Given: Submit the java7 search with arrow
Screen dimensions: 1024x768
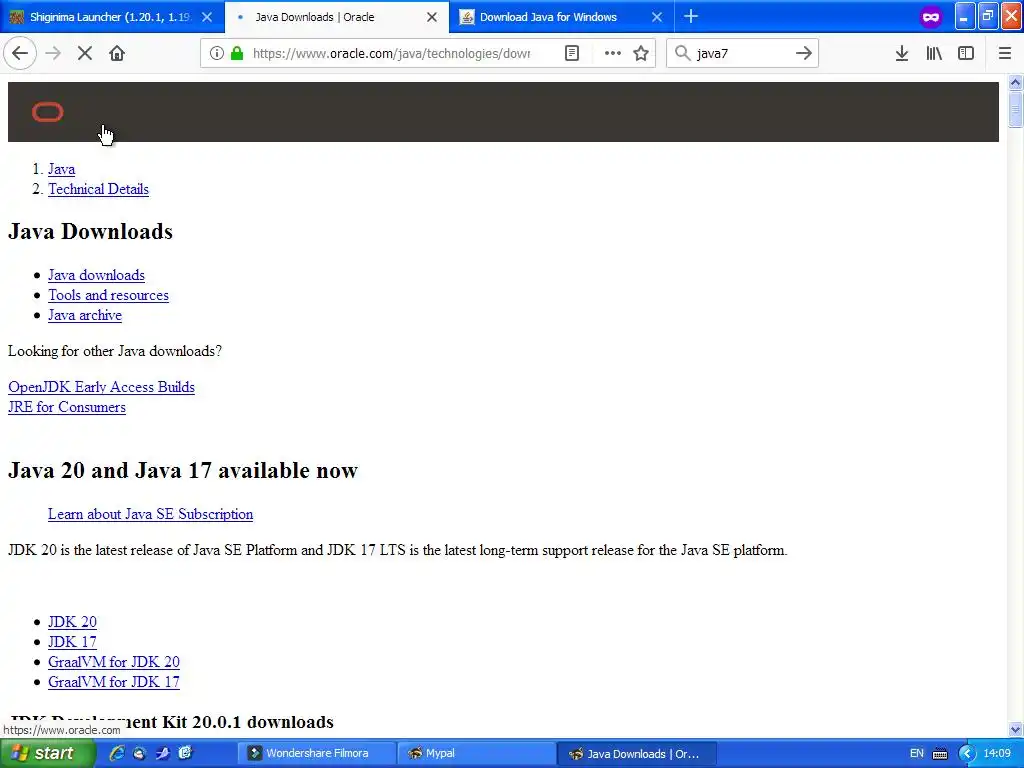Looking at the screenshot, I should tap(803, 54).
